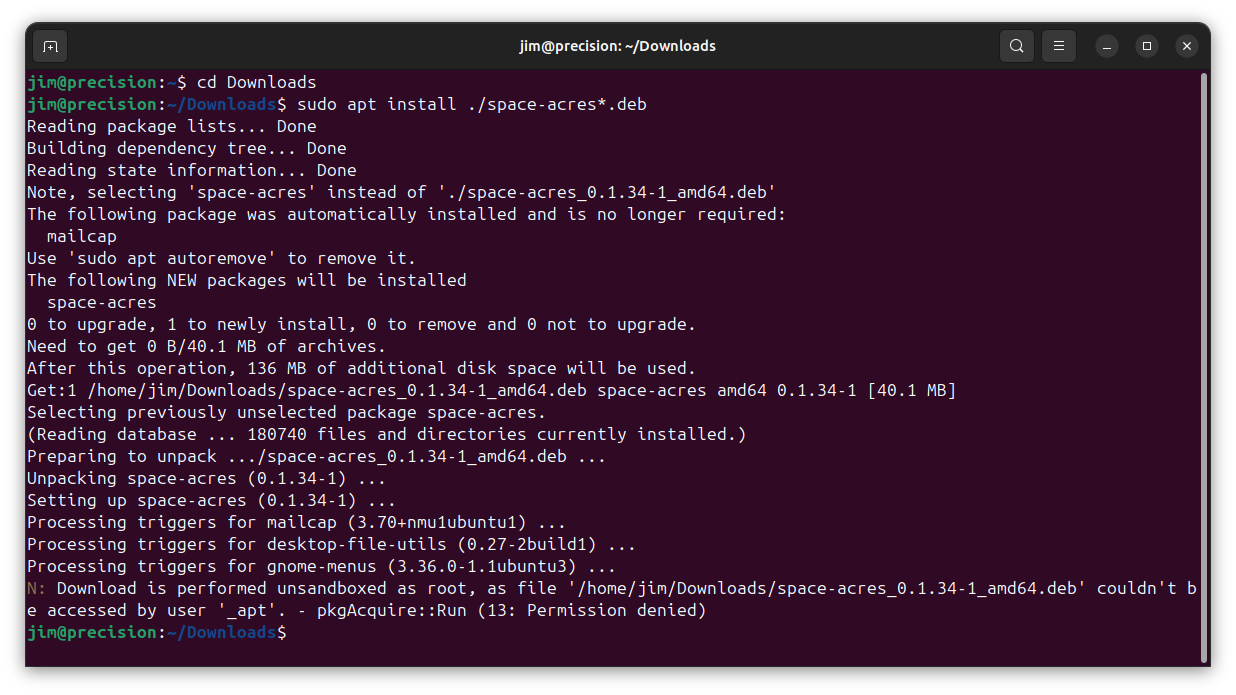The width and height of the screenshot is (1236, 695).
Task: Click the window title jim@precision: ~/Downloads
Action: (x=617, y=46)
